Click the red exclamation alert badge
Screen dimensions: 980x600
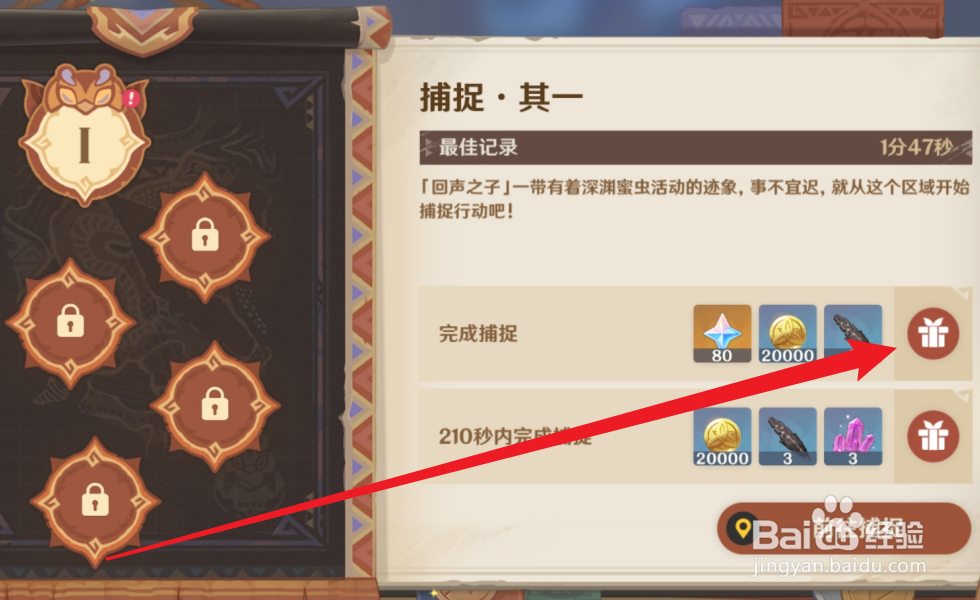tap(131, 98)
